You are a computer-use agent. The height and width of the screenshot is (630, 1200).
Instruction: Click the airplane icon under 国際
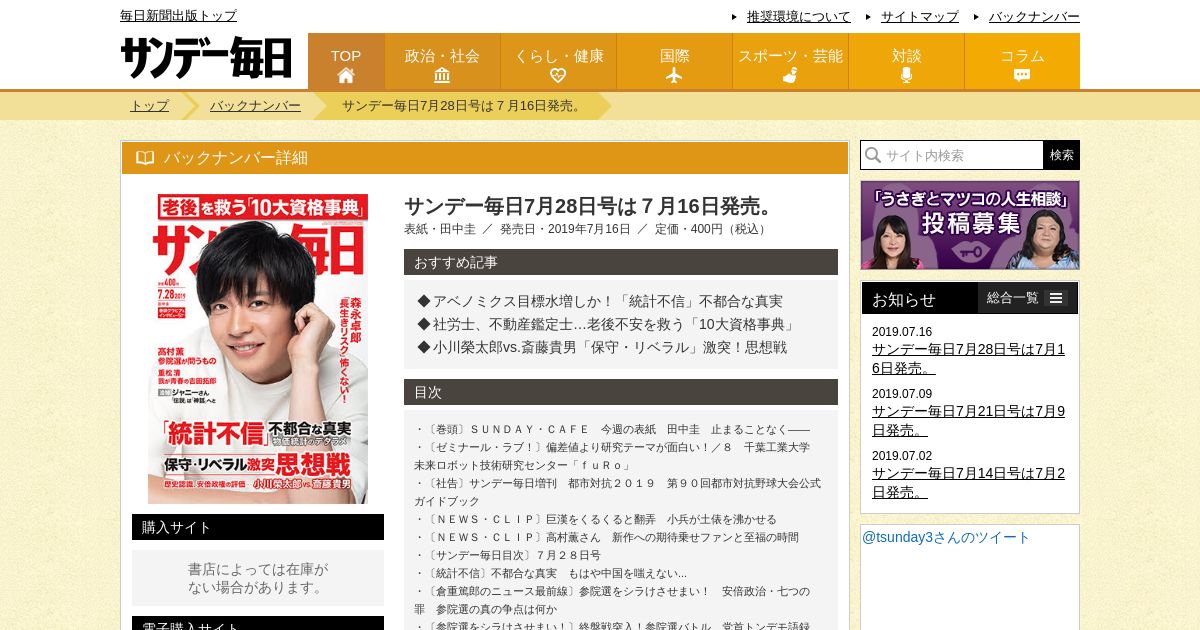click(674, 75)
